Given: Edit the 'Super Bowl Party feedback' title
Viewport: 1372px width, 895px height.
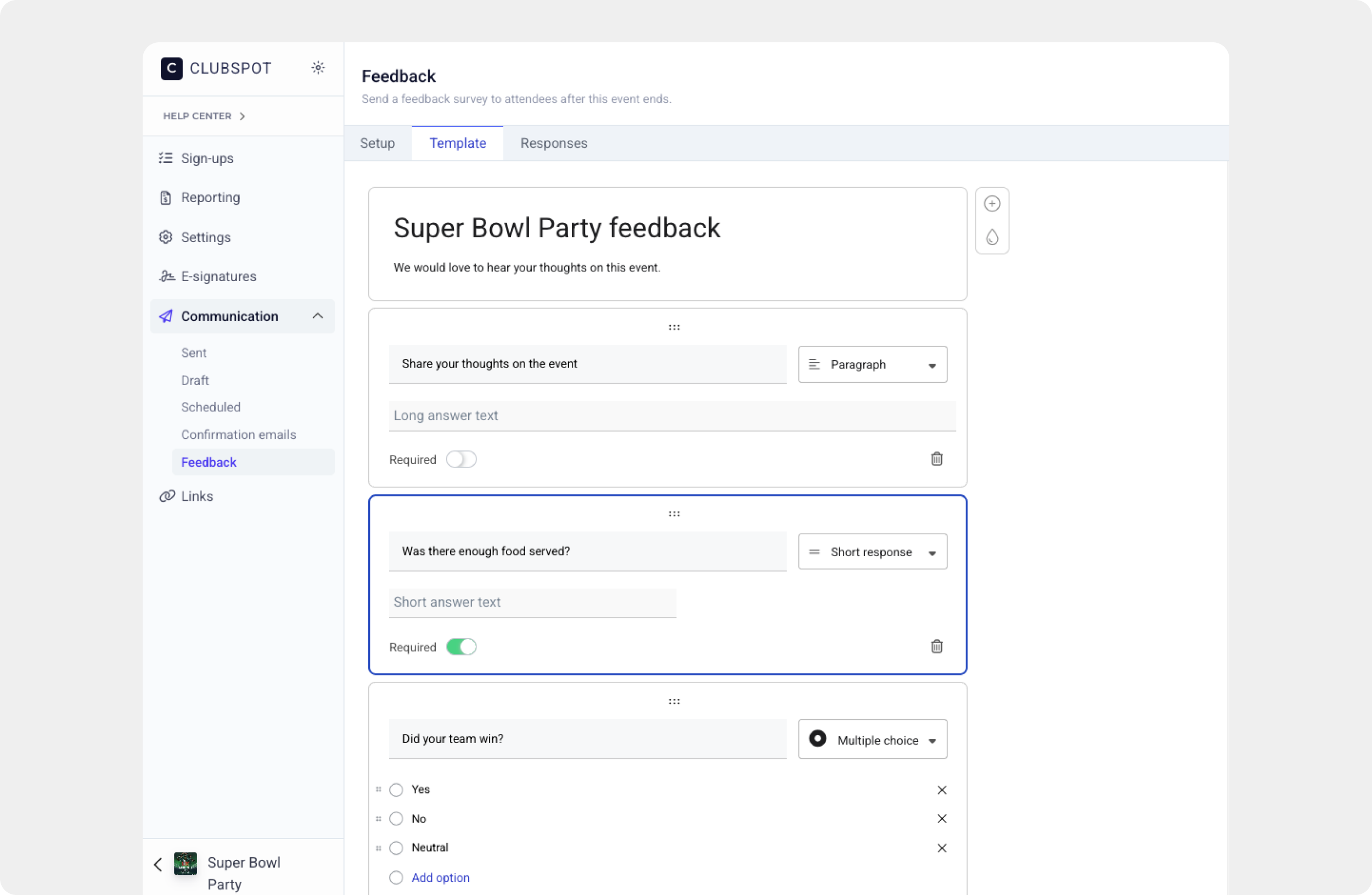Looking at the screenshot, I should click(556, 228).
